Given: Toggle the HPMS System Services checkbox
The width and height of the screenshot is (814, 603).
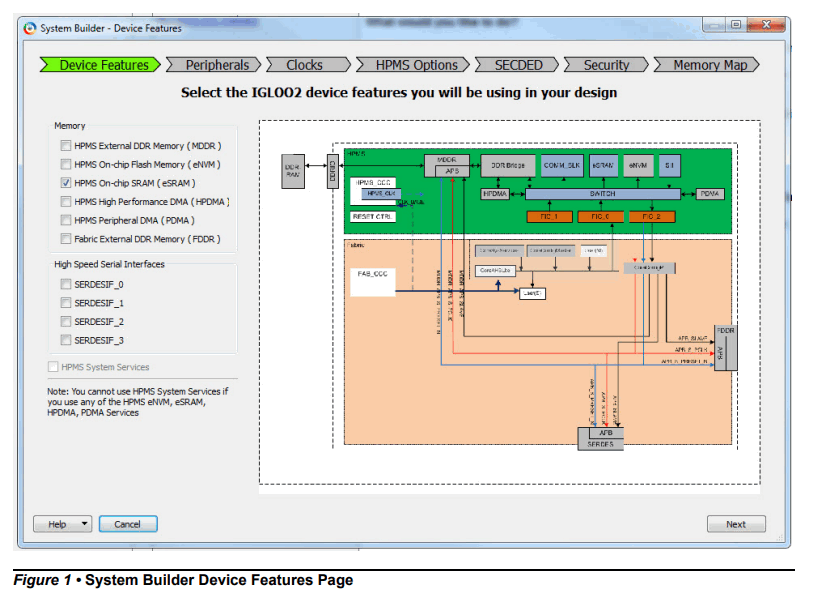Looking at the screenshot, I should click(x=53, y=367).
